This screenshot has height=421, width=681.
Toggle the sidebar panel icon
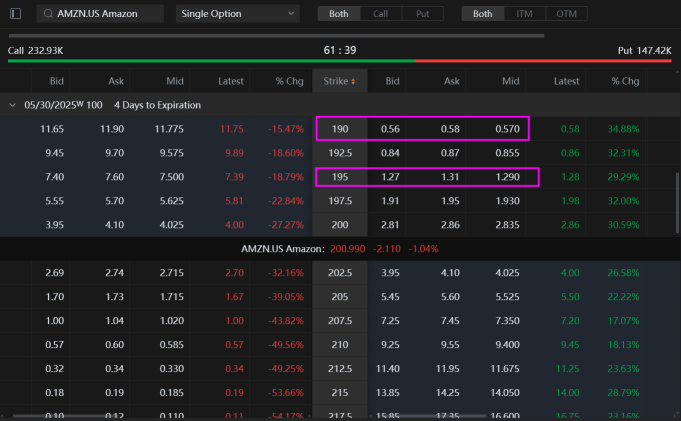(16, 13)
